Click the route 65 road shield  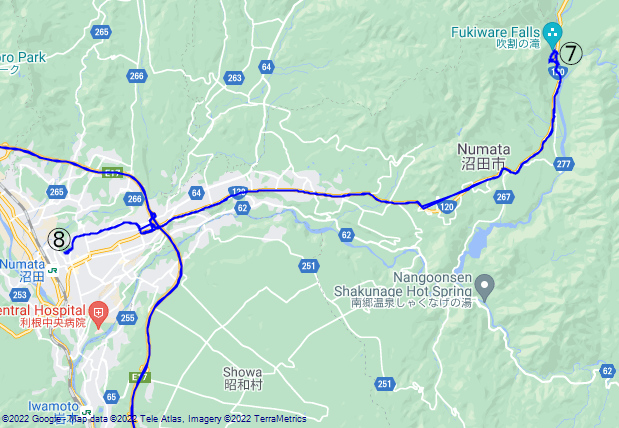click(x=111, y=397)
